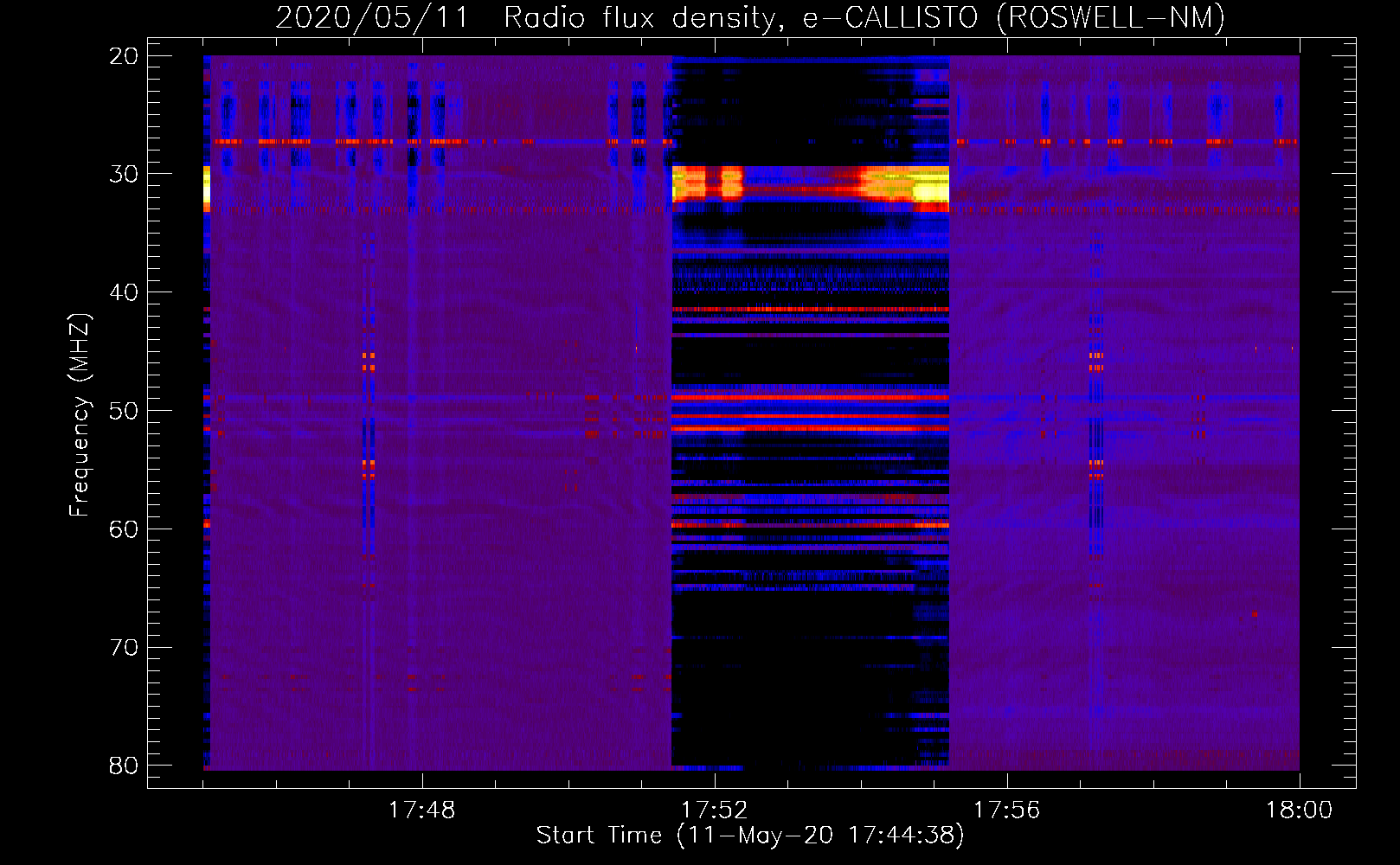Click the bright yellow burst near 30 MHz at 17:55
Image resolution: width=1400 pixels, height=865 pixels.
point(931,188)
